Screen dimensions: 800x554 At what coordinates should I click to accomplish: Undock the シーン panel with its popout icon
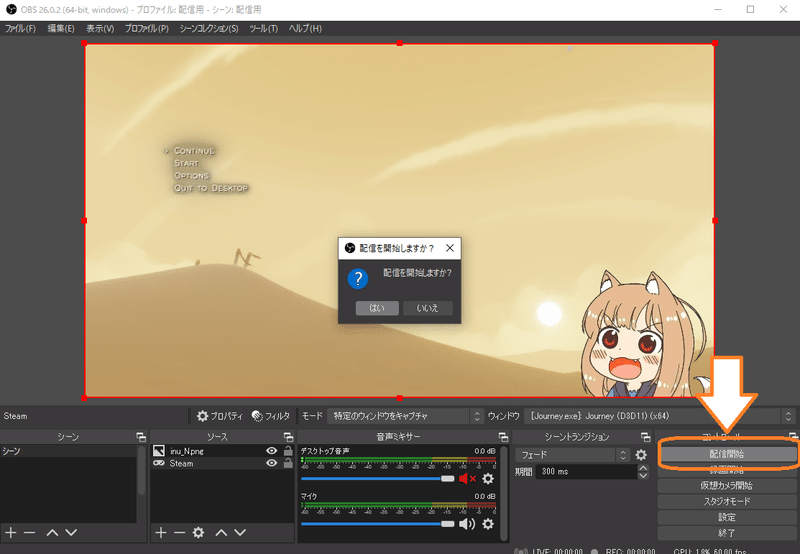[141, 437]
